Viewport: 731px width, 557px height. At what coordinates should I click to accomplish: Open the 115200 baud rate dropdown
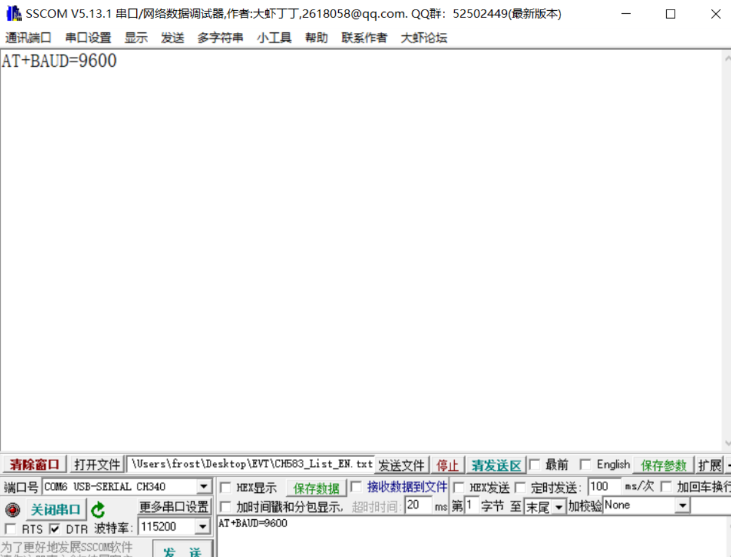tap(202, 527)
